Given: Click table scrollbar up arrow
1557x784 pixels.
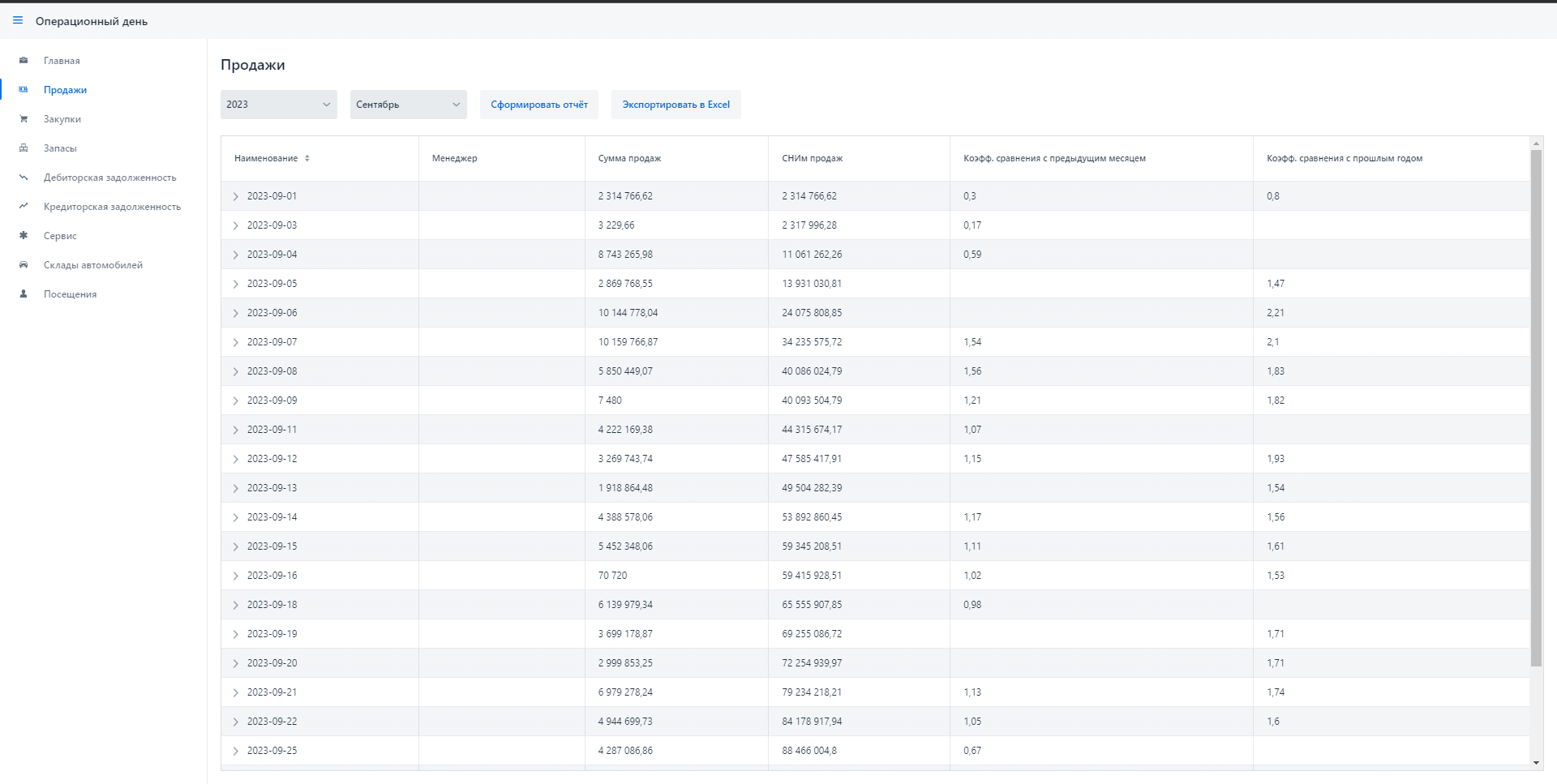Looking at the screenshot, I should click(x=1536, y=144).
